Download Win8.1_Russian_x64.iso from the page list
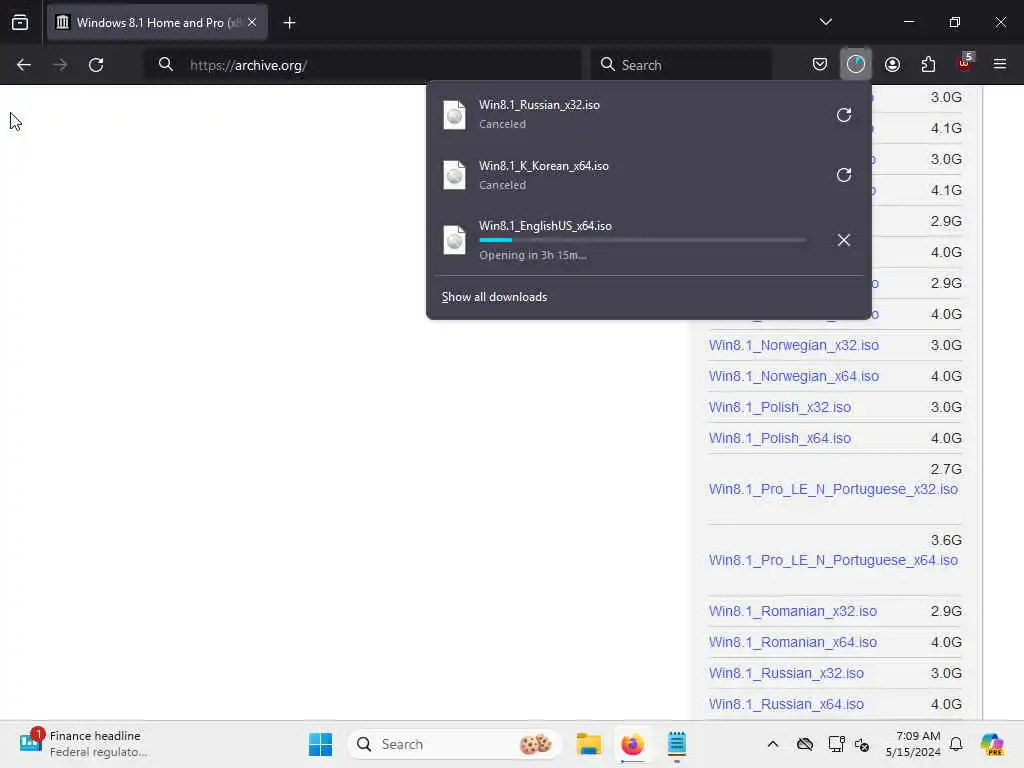 pyautogui.click(x=786, y=704)
